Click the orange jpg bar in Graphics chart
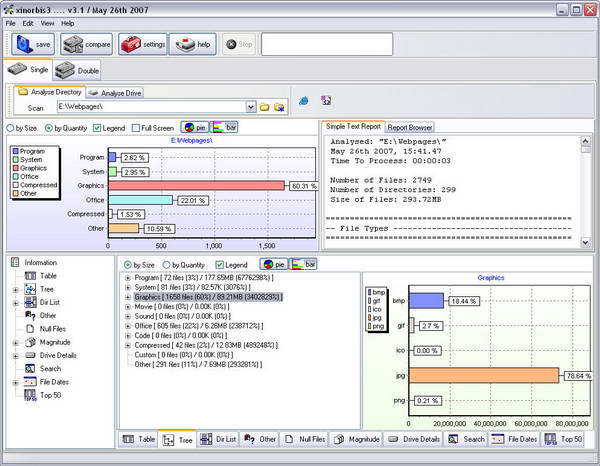This screenshot has width=600, height=466. [x=484, y=375]
